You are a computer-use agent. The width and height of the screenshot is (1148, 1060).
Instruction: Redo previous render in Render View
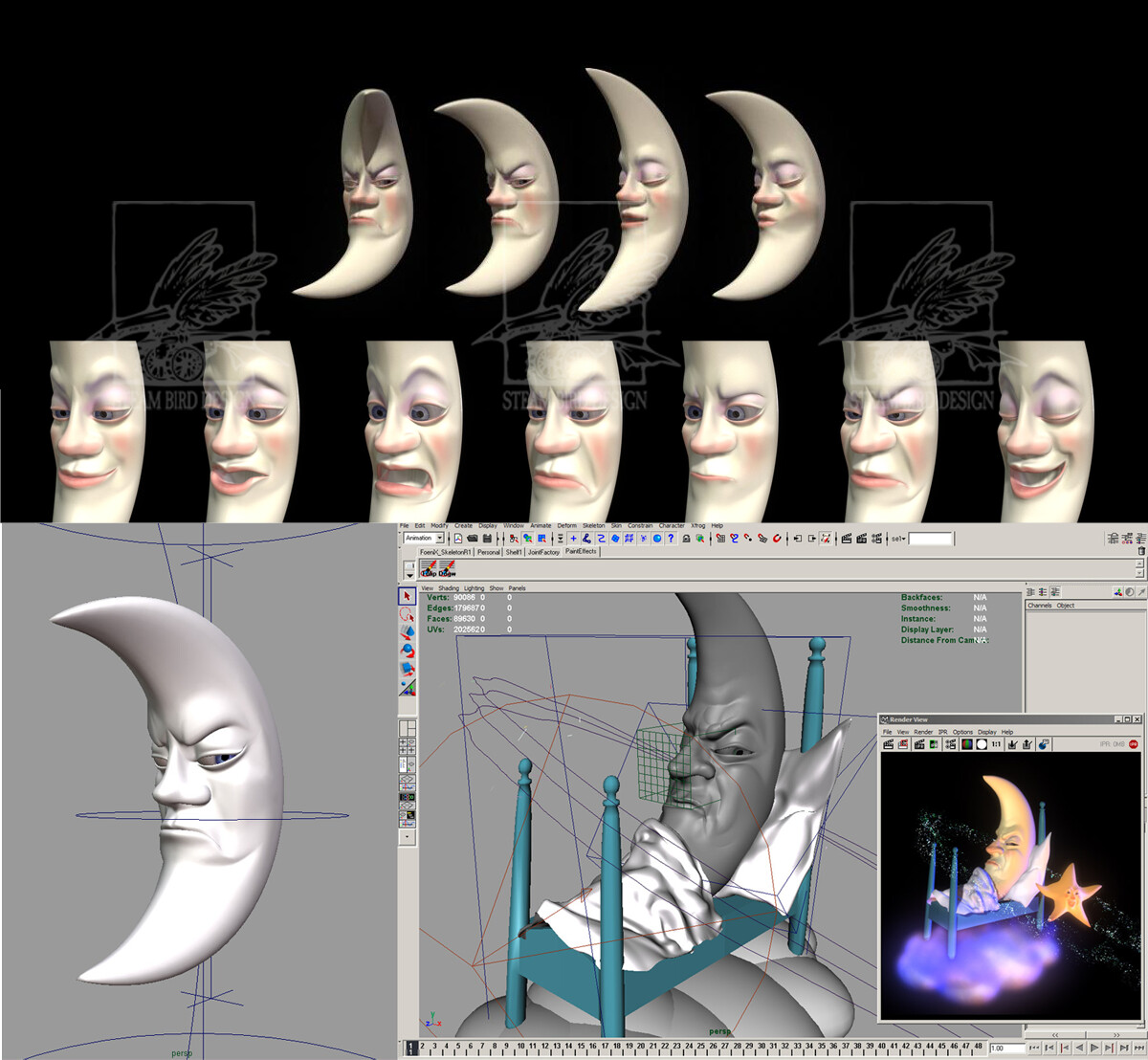point(888,744)
